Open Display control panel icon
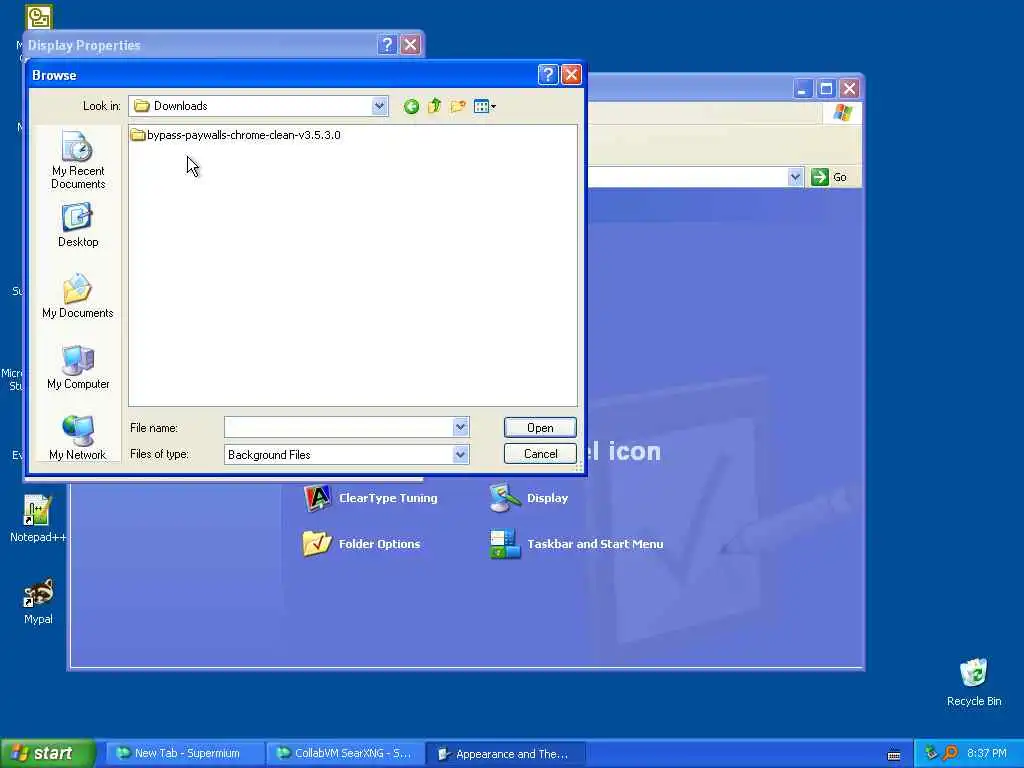Screen dimensions: 1024x768 click(x=529, y=498)
